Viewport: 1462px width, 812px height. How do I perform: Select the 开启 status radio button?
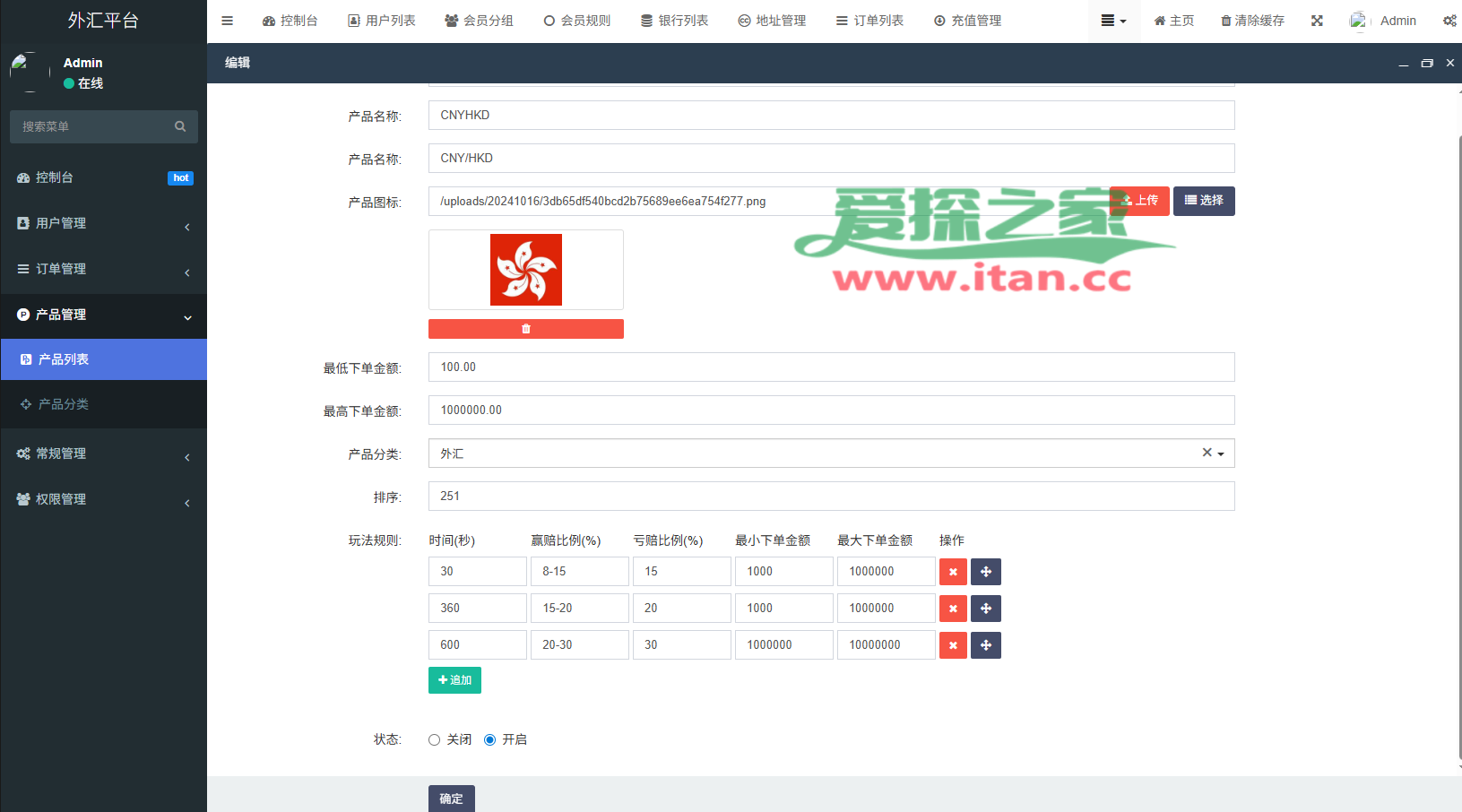[x=490, y=739]
